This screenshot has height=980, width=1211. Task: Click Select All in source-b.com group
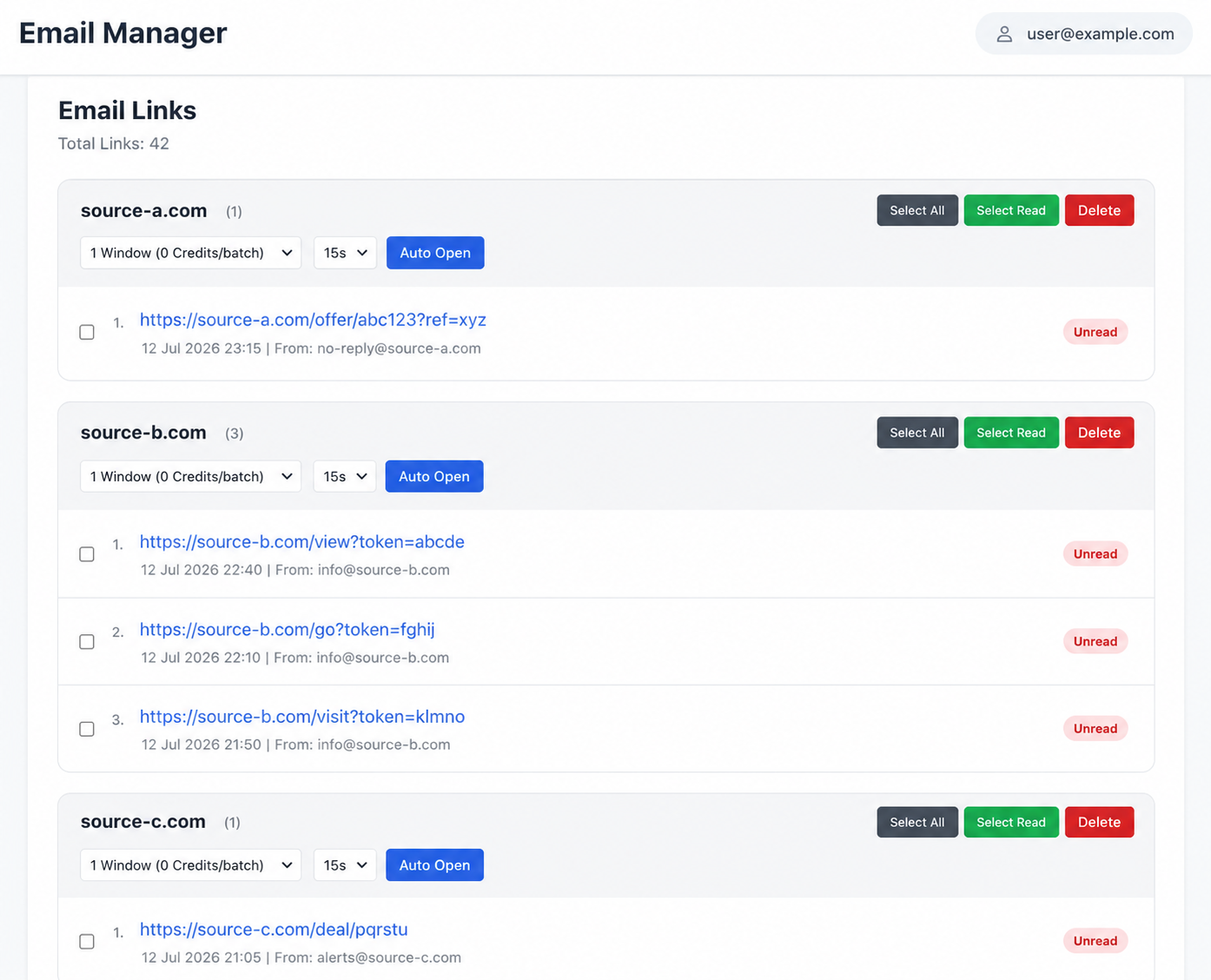(917, 433)
